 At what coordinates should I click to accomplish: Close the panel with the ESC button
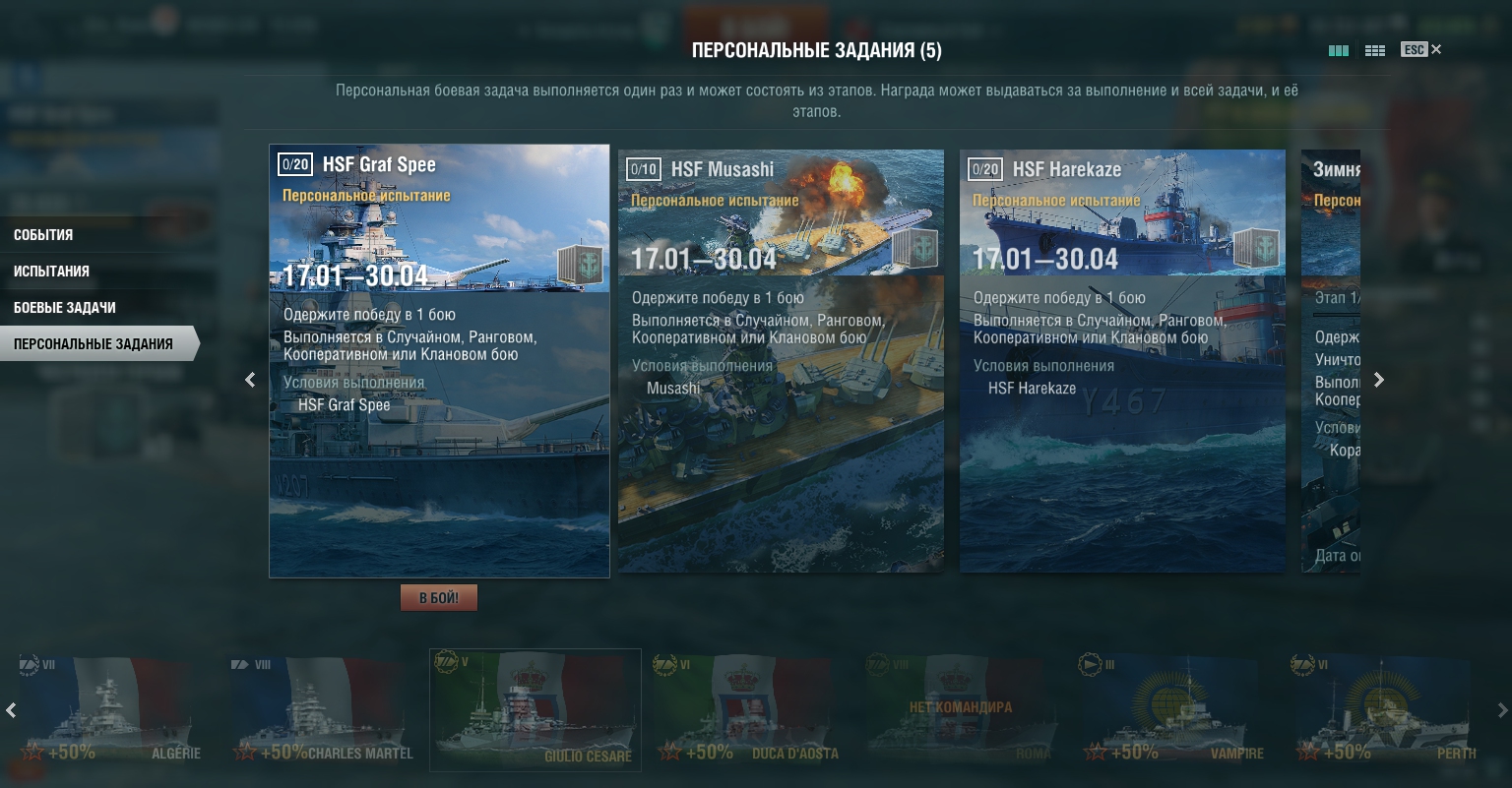click(1421, 49)
